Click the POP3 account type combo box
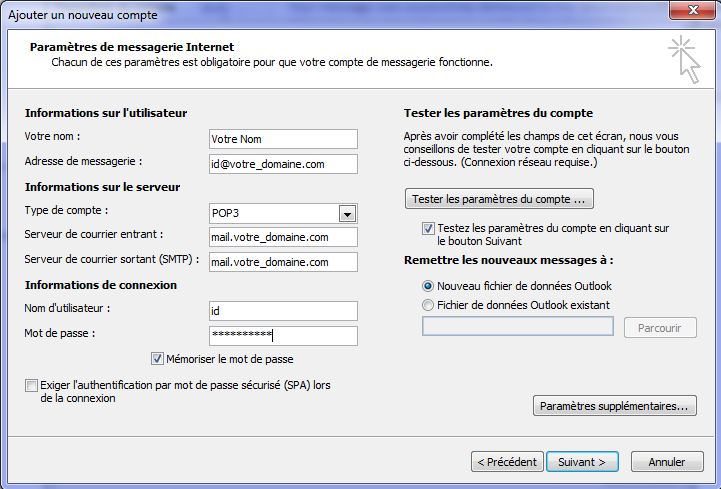This screenshot has height=489, width=721. pos(283,213)
